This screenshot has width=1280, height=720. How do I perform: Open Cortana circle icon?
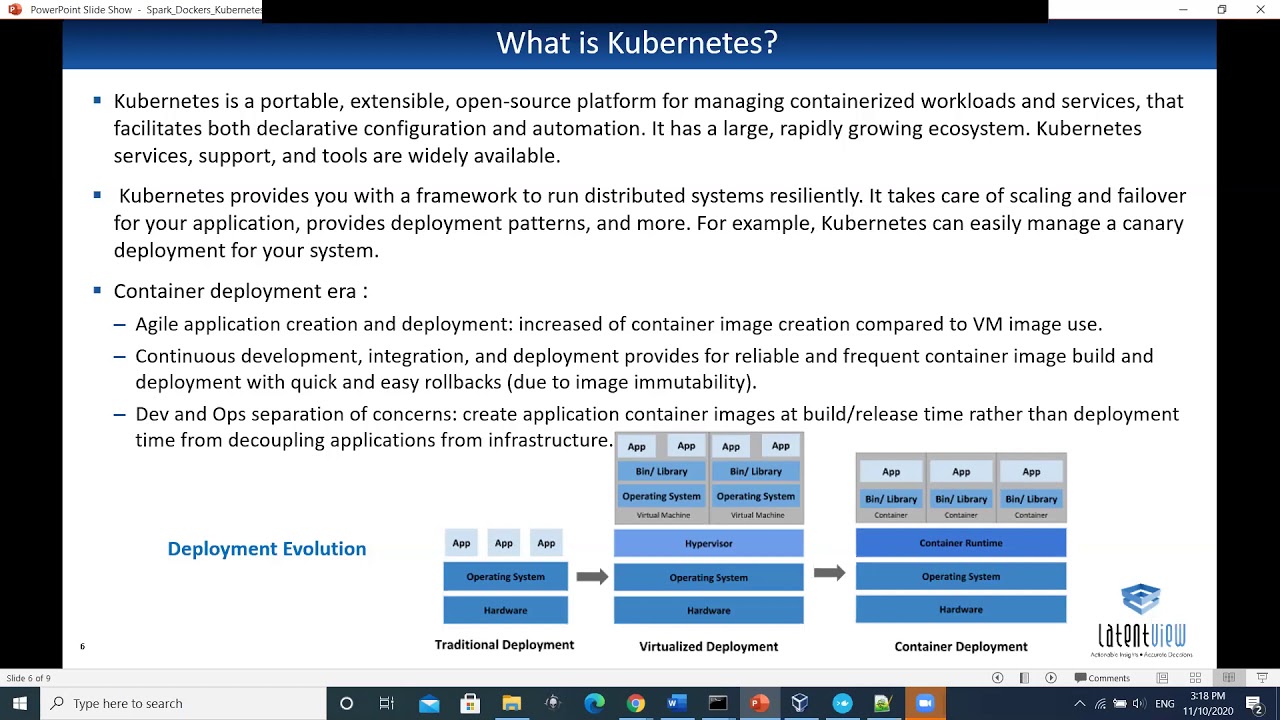point(346,703)
